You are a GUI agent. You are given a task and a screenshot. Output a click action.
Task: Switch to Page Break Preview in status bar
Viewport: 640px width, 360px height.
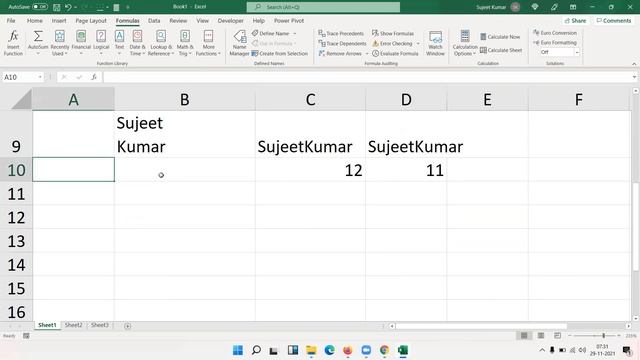pyautogui.click(x=557, y=336)
